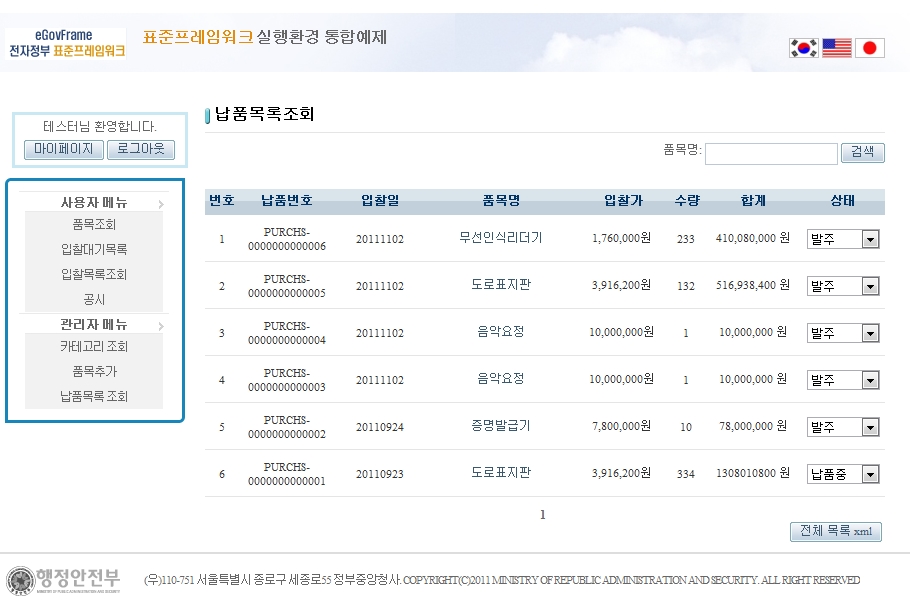Open status dropdown for 증명발급기 row

pos(843,427)
